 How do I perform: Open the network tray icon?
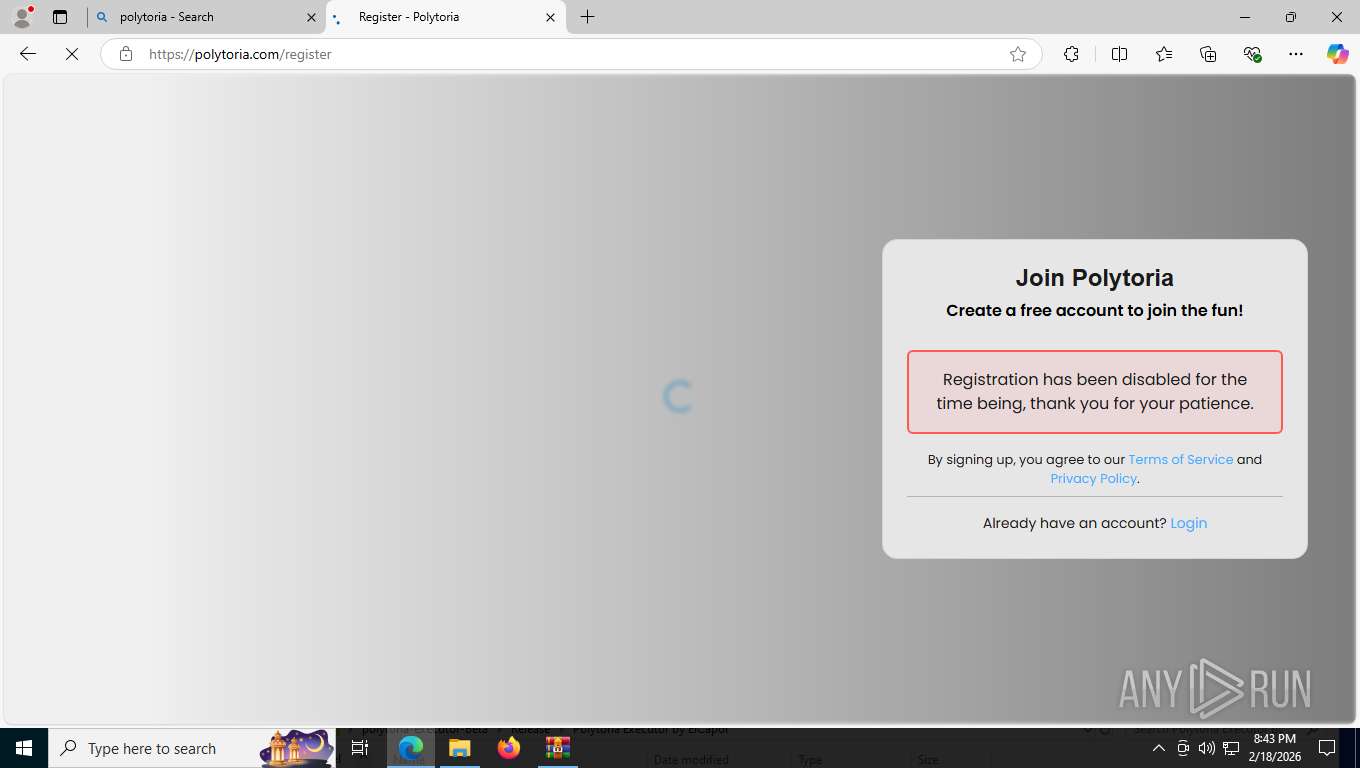point(1231,748)
